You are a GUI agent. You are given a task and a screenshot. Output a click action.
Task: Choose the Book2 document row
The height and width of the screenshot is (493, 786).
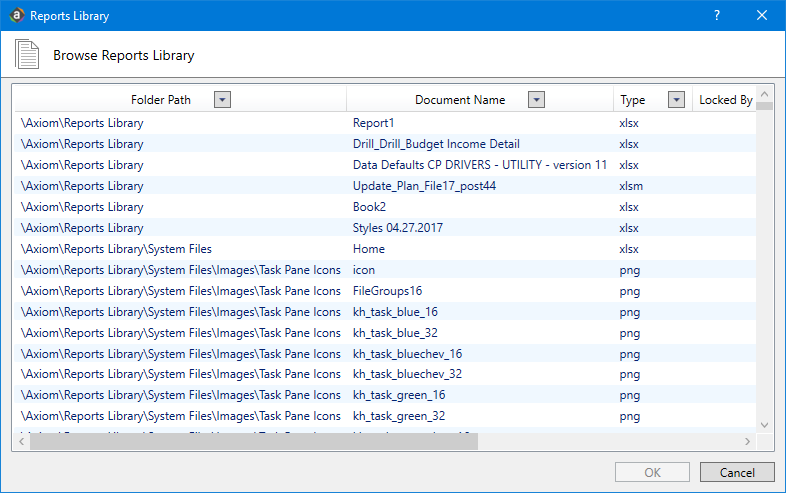click(369, 207)
